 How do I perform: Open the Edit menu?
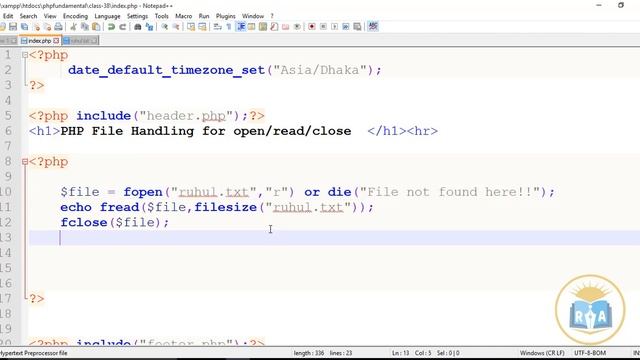point(8,16)
